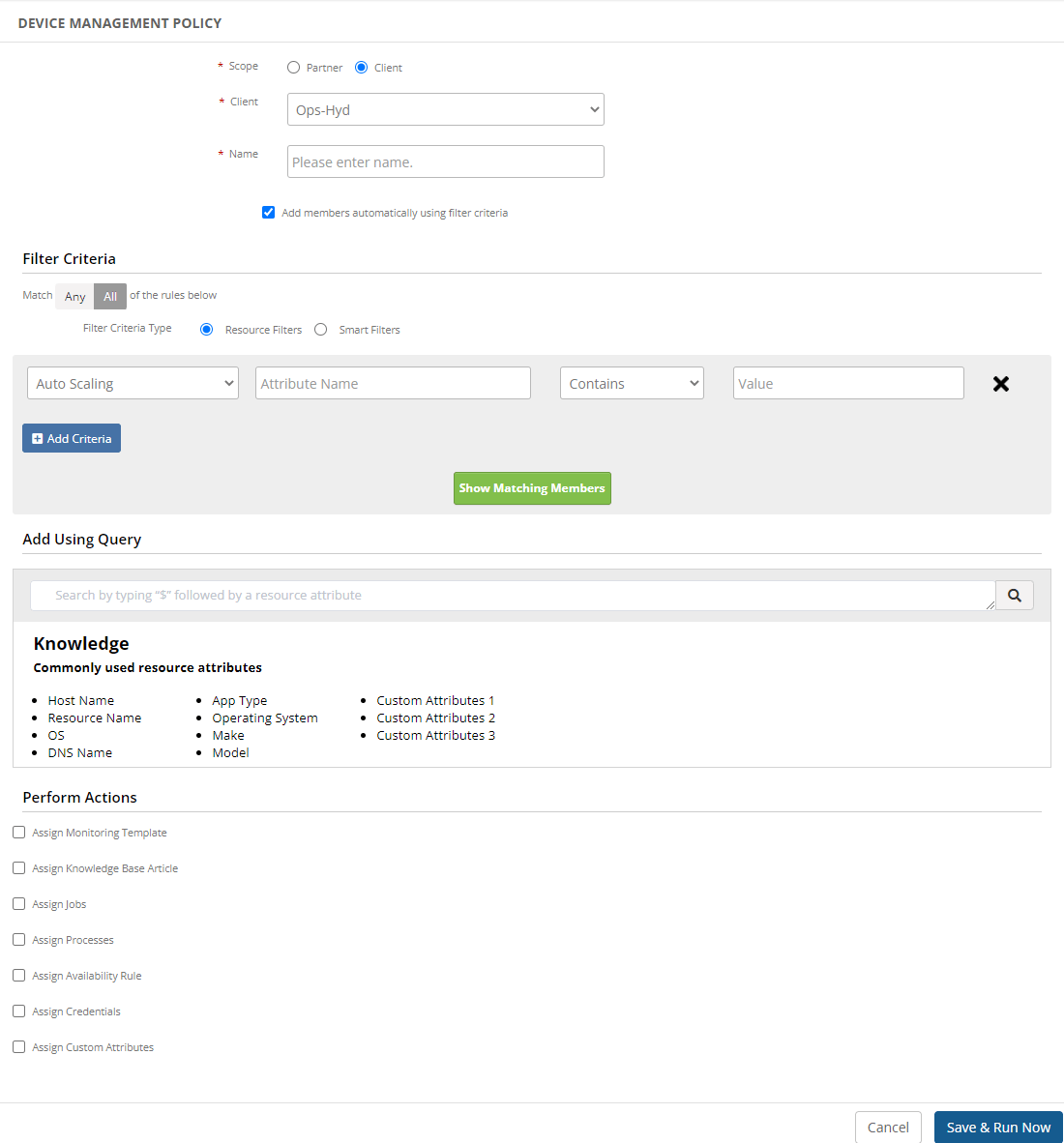Select the All match toggle
1064x1143 pixels.
(x=109, y=296)
